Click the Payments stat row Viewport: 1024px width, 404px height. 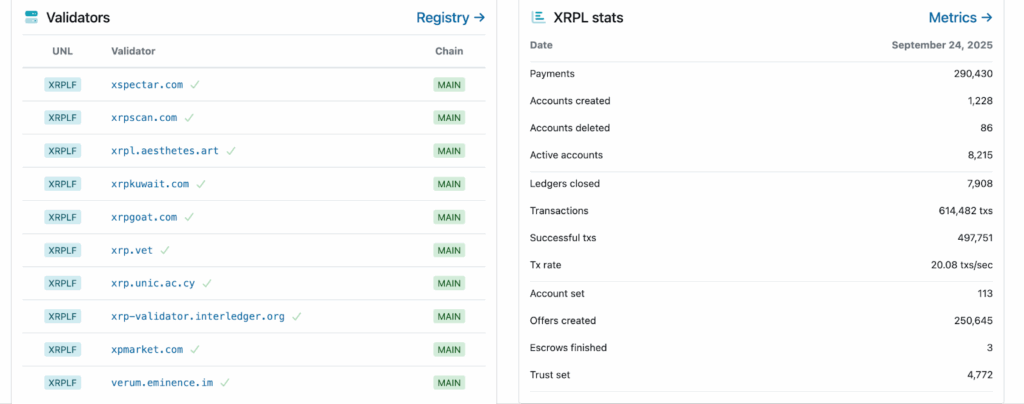tap(760, 74)
